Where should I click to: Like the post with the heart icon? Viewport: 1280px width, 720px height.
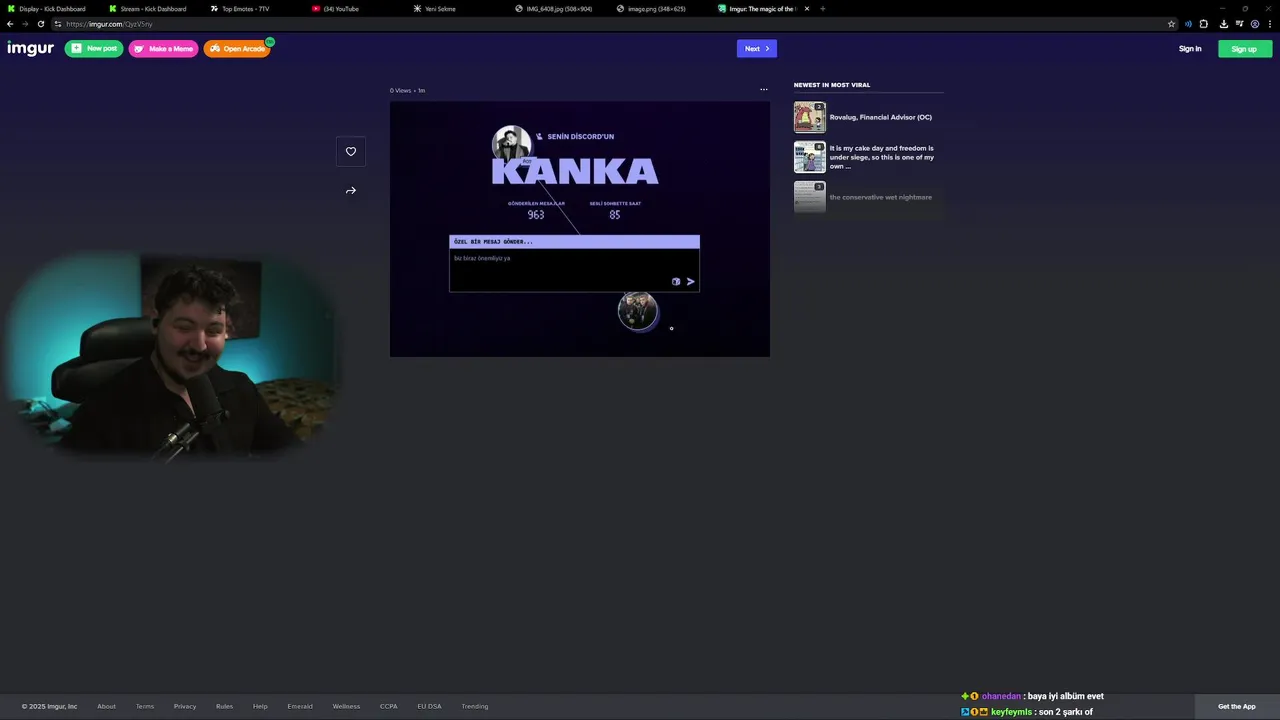351,152
